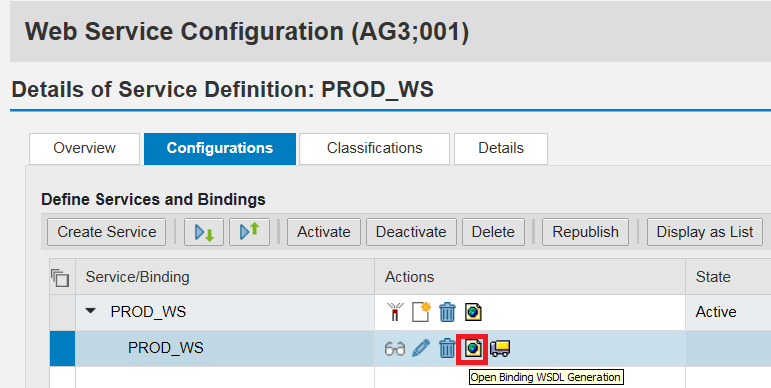
Task: Edit the PROD_WS binding with pencil icon
Action: 421,349
